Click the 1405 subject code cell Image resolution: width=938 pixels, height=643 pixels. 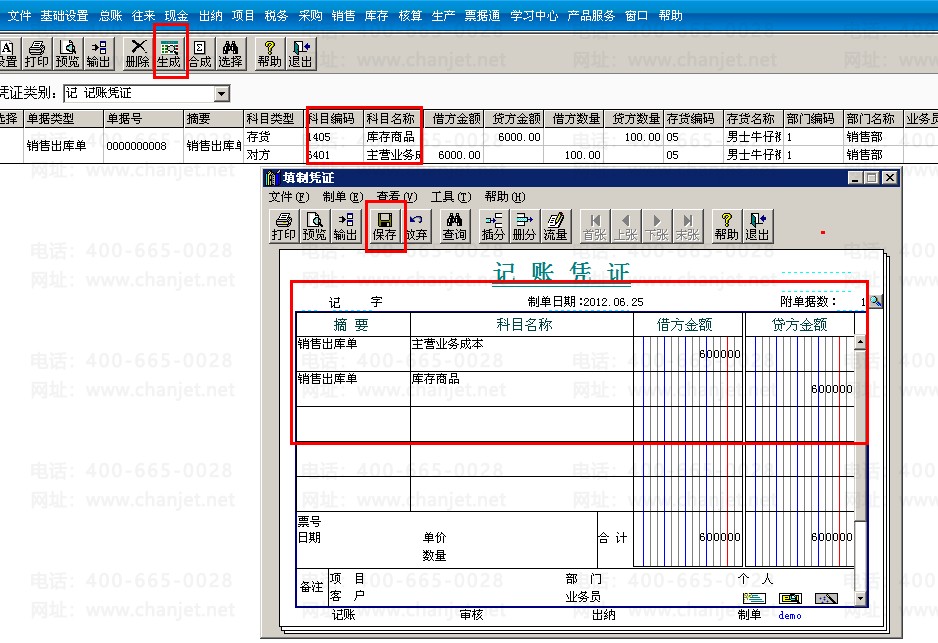(x=333, y=137)
